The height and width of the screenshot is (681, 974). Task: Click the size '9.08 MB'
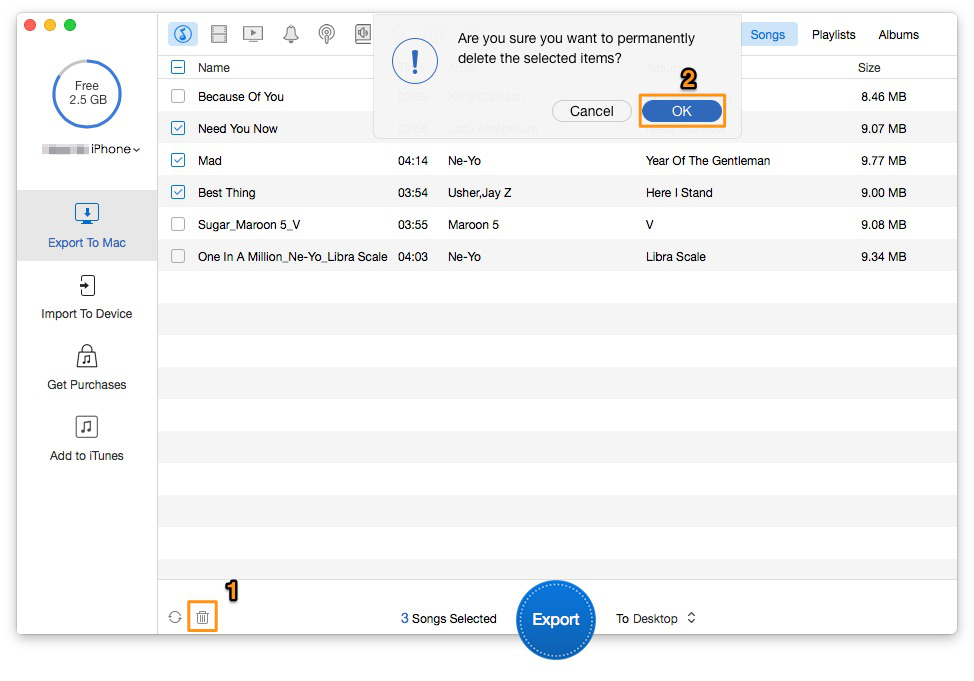(x=883, y=225)
